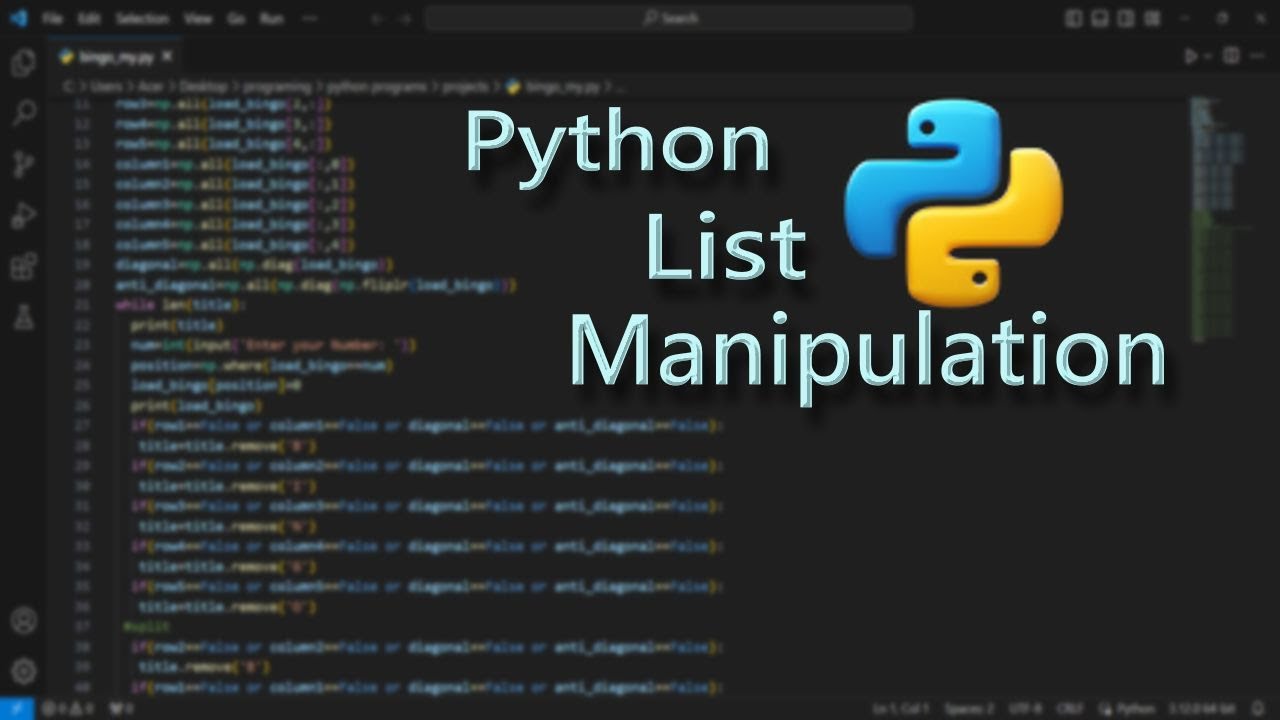Image resolution: width=1280 pixels, height=720 pixels.
Task: Close the bingo_my.py editor tab
Action: tap(167, 57)
